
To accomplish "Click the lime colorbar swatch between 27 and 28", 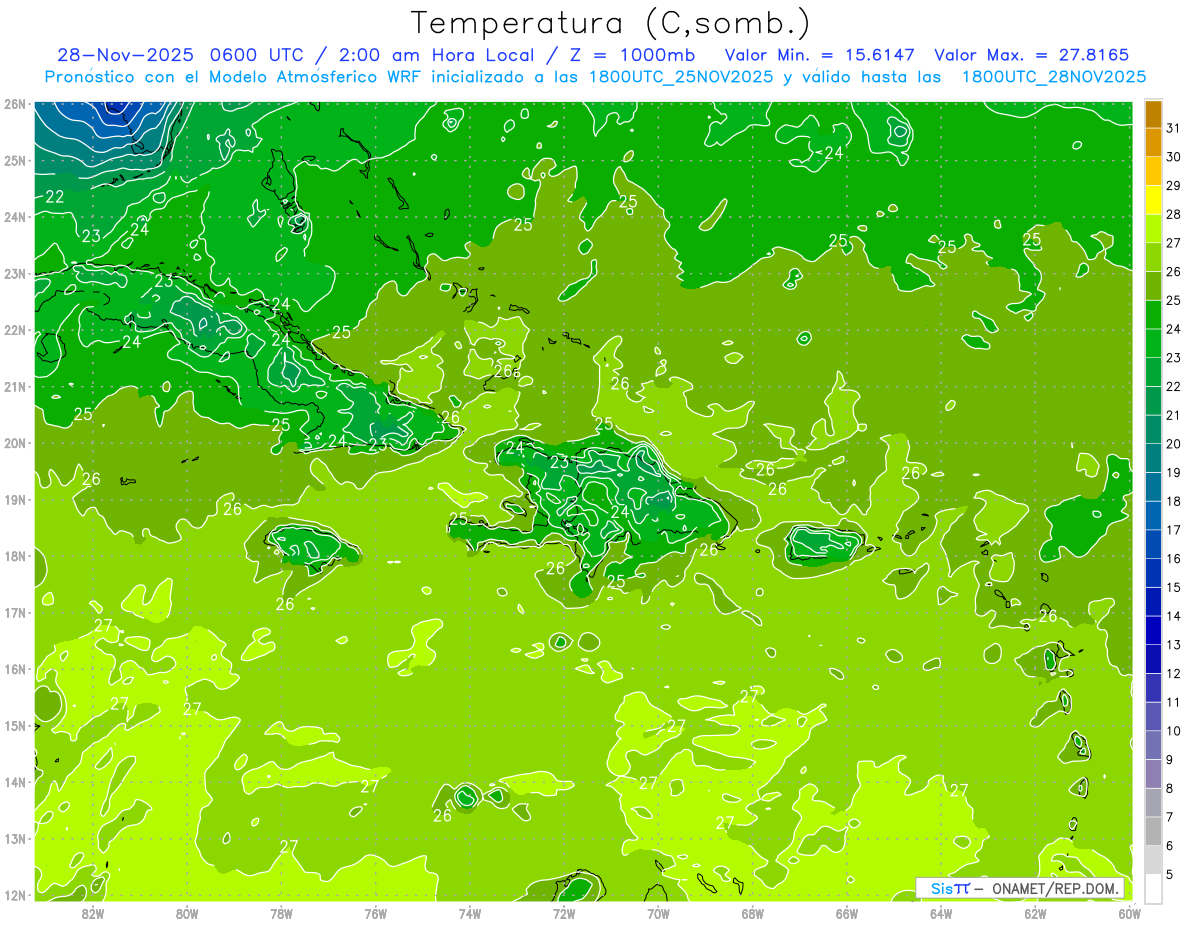I will 1153,229.
